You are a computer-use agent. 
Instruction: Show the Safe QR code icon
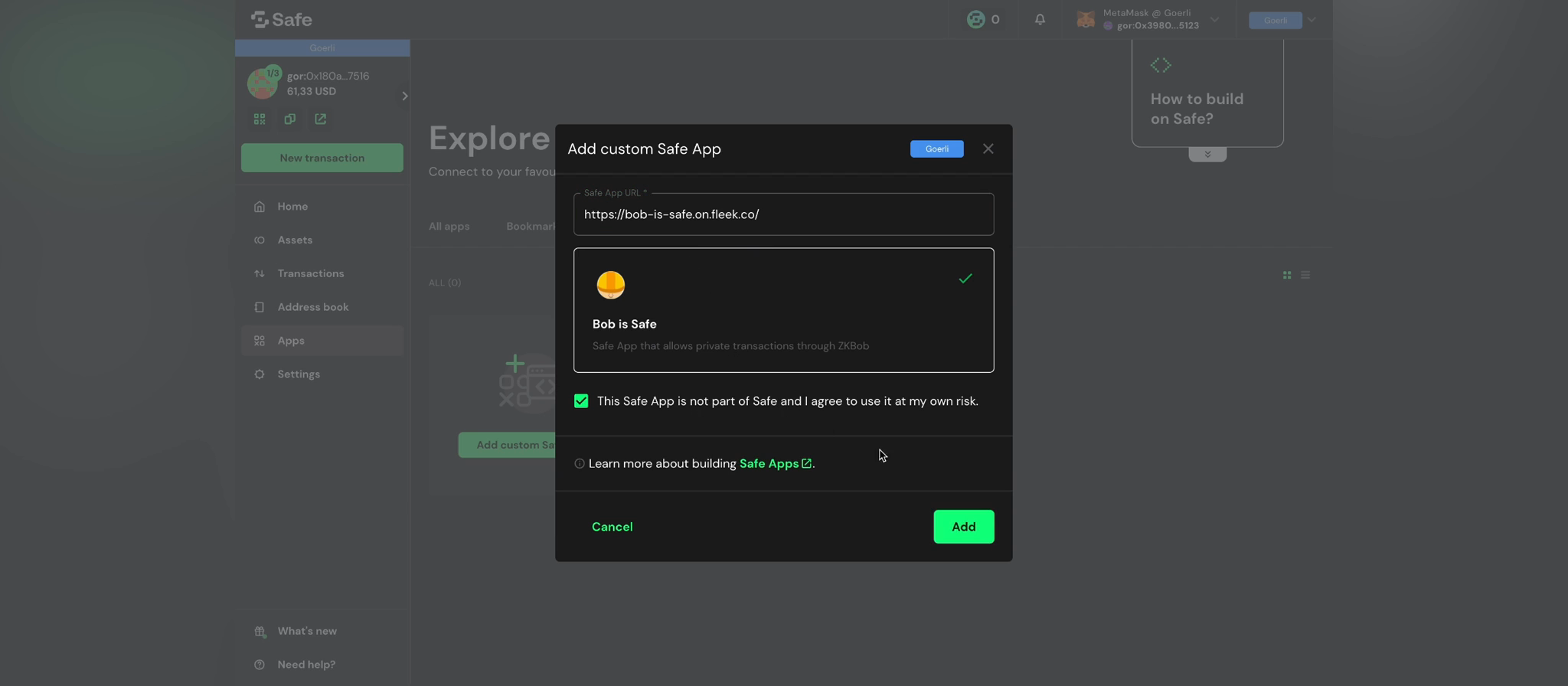[x=260, y=119]
